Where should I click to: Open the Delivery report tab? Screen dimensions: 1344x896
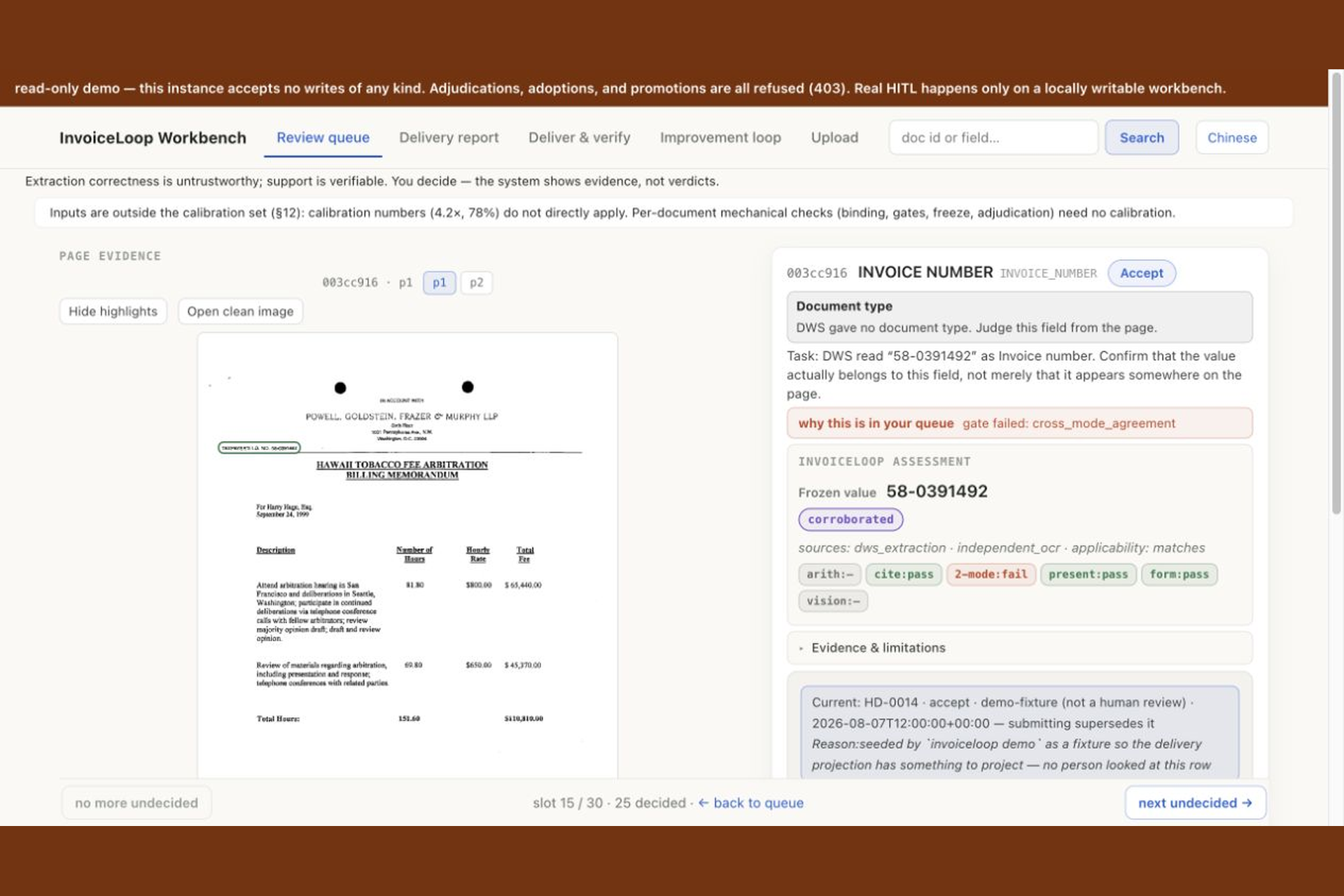[x=449, y=138]
